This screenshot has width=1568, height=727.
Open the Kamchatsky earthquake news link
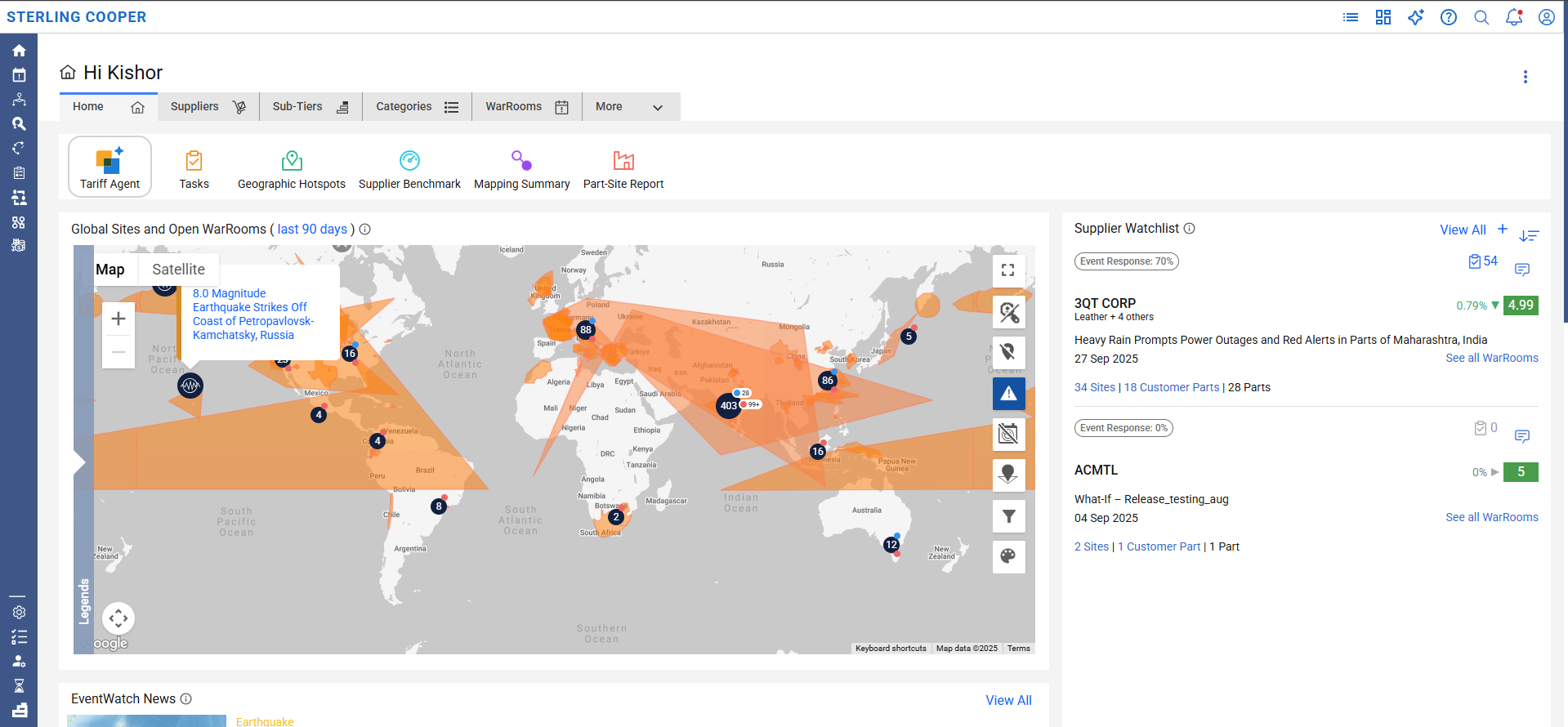252,314
